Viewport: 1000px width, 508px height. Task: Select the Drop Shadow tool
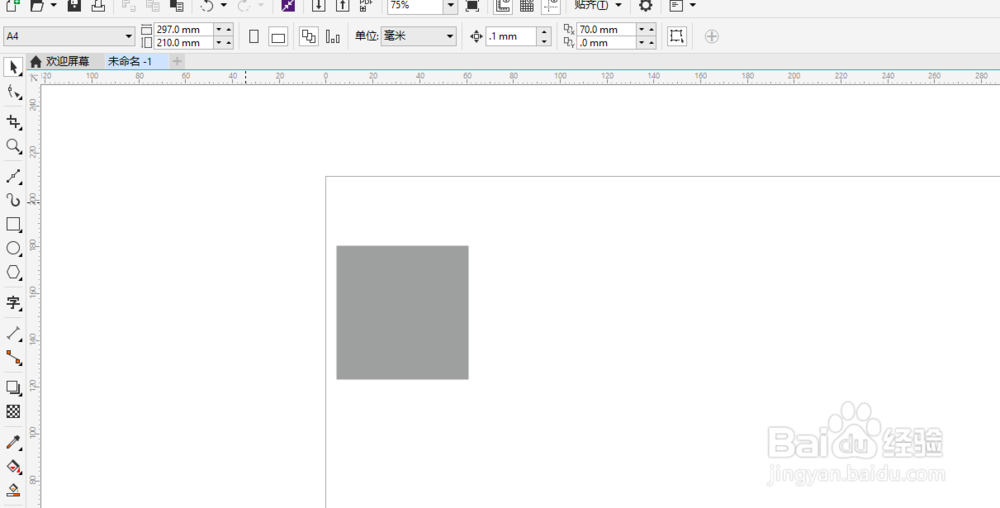pos(13,388)
